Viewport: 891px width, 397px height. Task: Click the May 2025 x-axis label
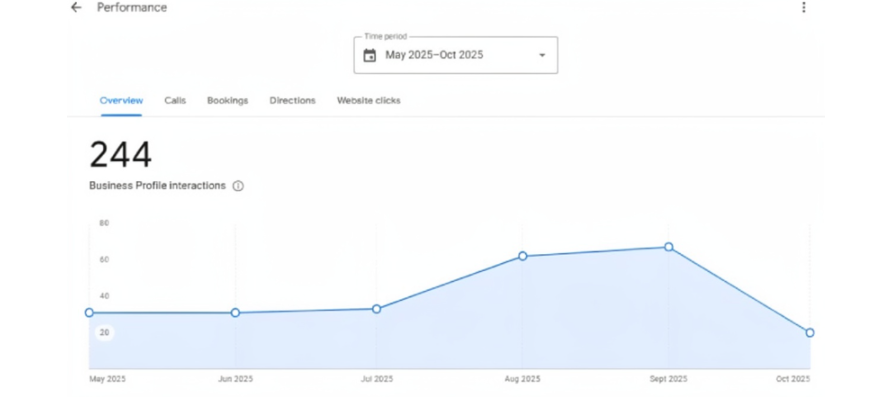[107, 379]
